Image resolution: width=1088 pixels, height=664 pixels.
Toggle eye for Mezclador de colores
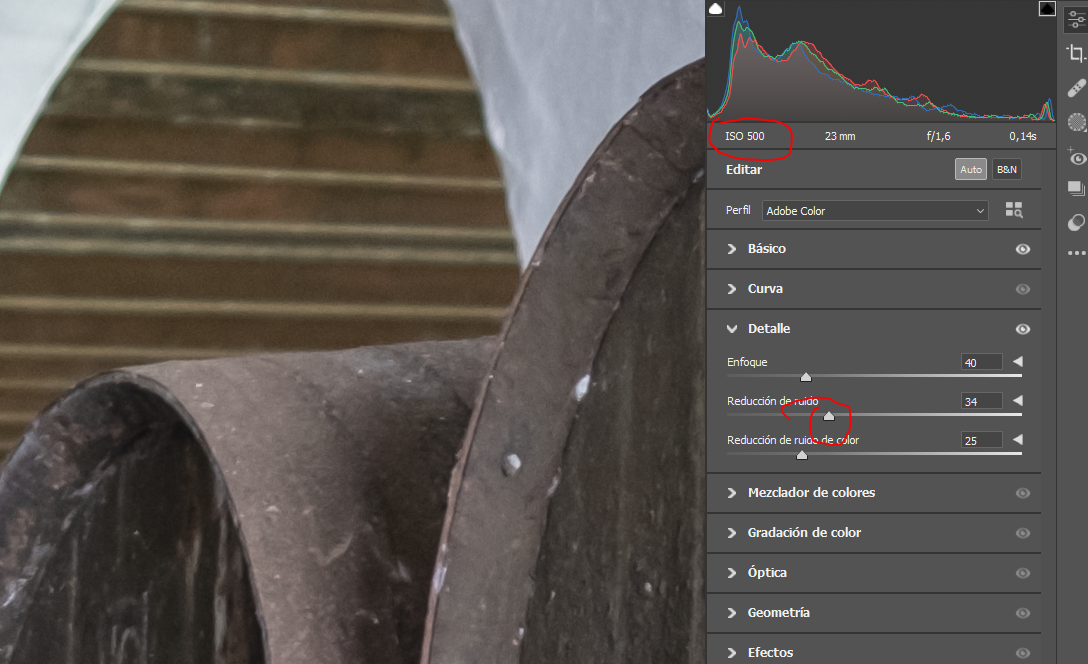[x=1023, y=493]
